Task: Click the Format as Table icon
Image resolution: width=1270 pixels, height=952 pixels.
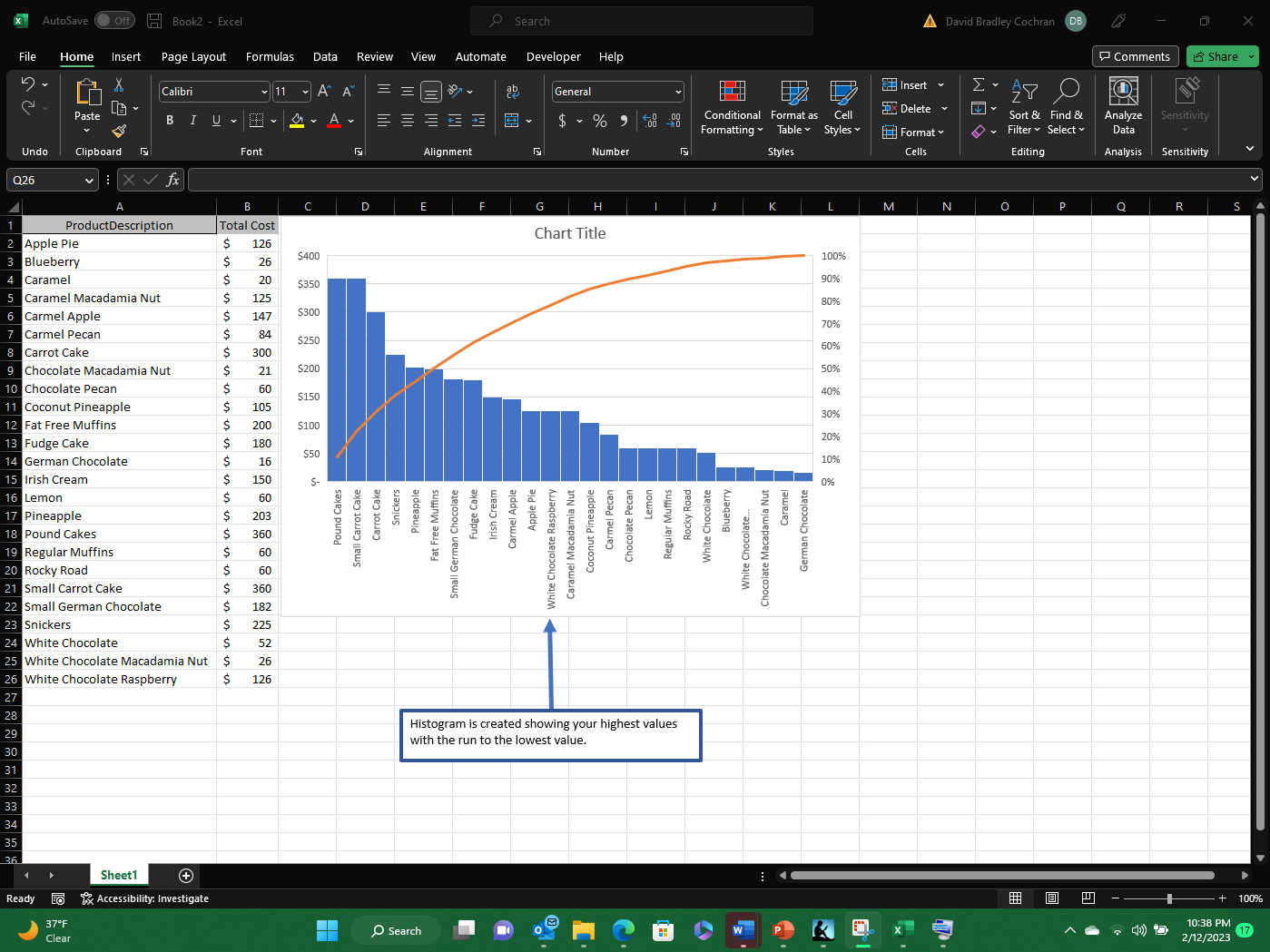Action: click(x=793, y=107)
